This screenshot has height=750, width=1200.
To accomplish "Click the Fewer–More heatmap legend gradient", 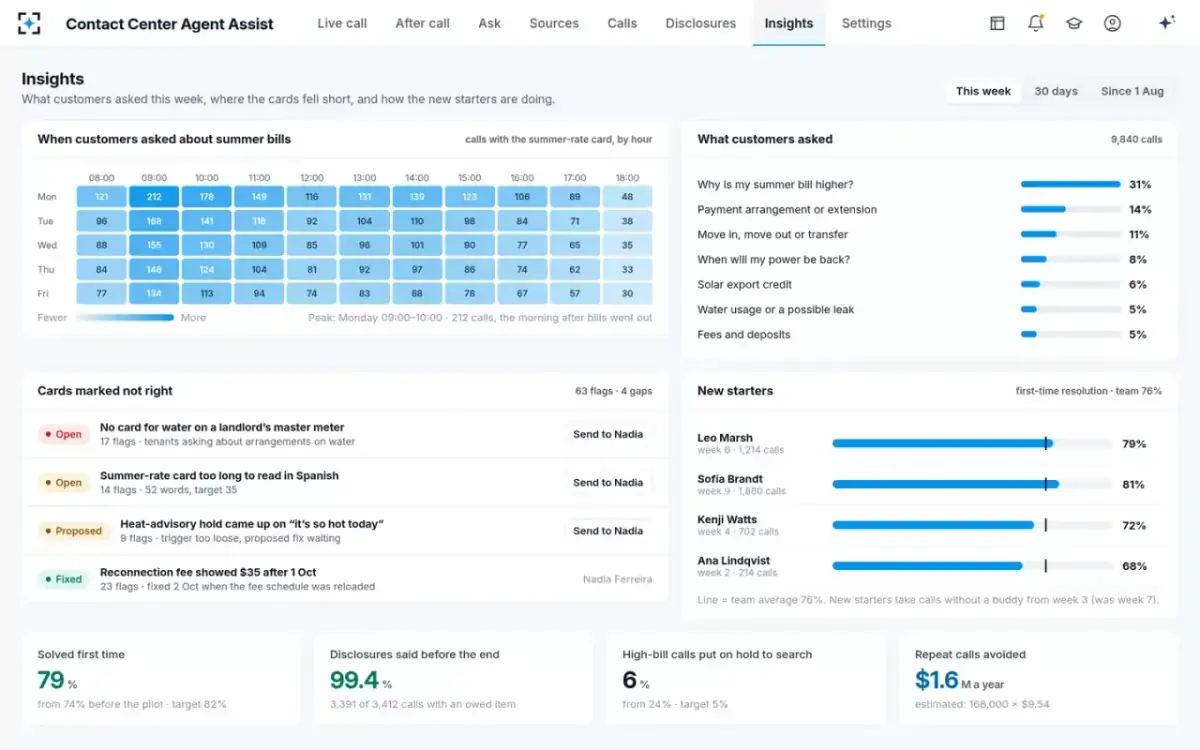I will click(x=124, y=318).
